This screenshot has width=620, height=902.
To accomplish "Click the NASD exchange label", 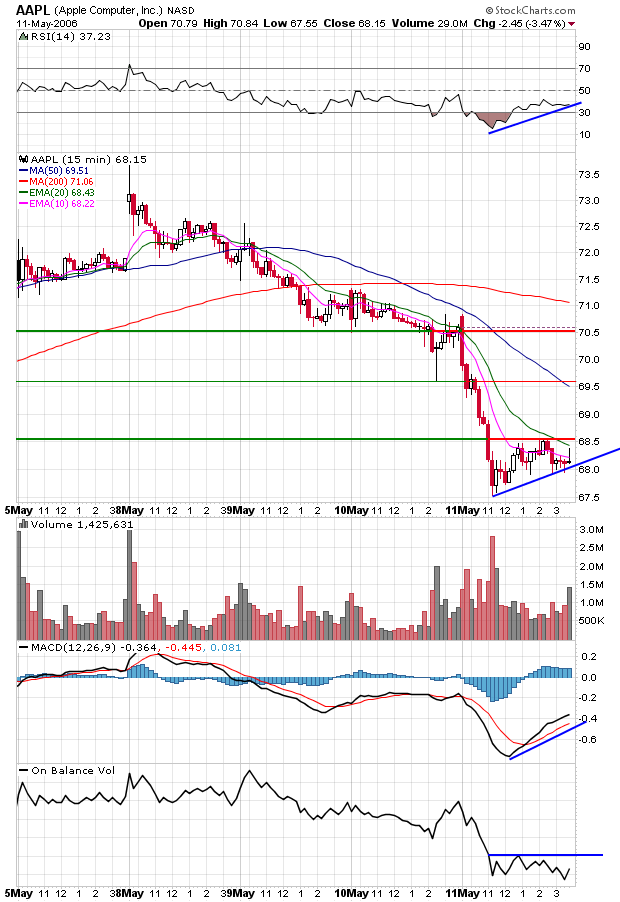I will pyautogui.click(x=181, y=10).
